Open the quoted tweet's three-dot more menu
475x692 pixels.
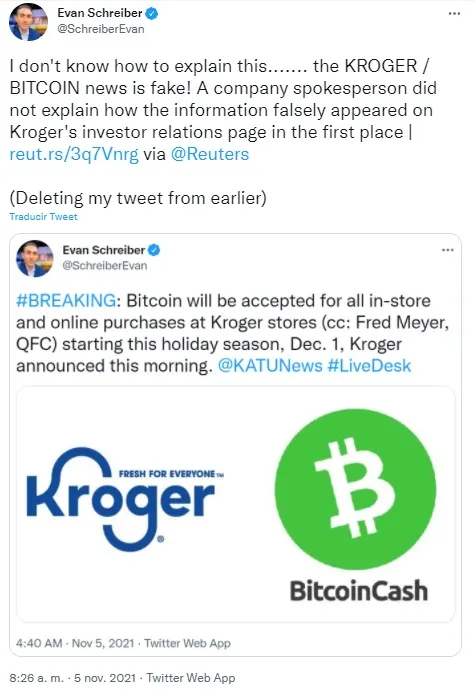point(448,250)
